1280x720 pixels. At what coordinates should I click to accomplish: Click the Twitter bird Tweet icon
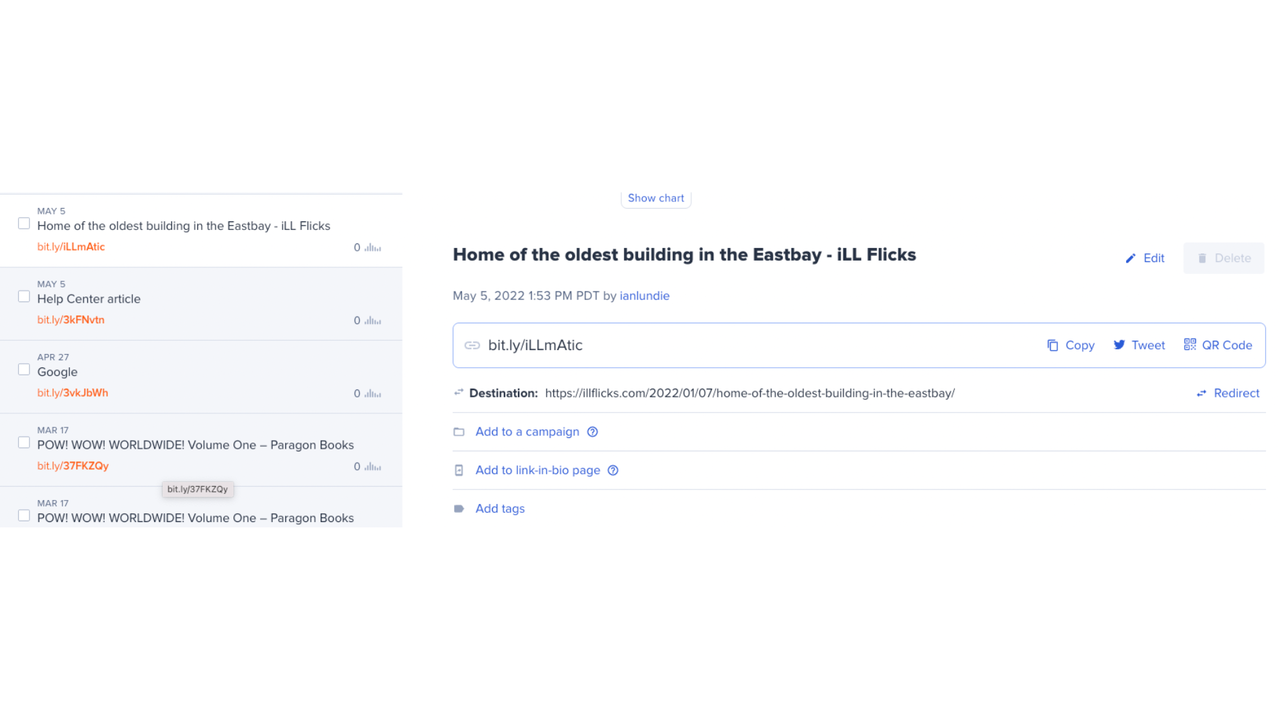click(1119, 345)
